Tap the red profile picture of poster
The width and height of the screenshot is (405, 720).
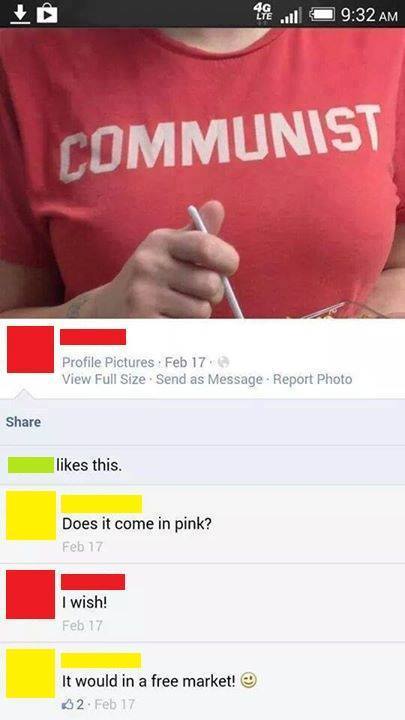coord(30,349)
